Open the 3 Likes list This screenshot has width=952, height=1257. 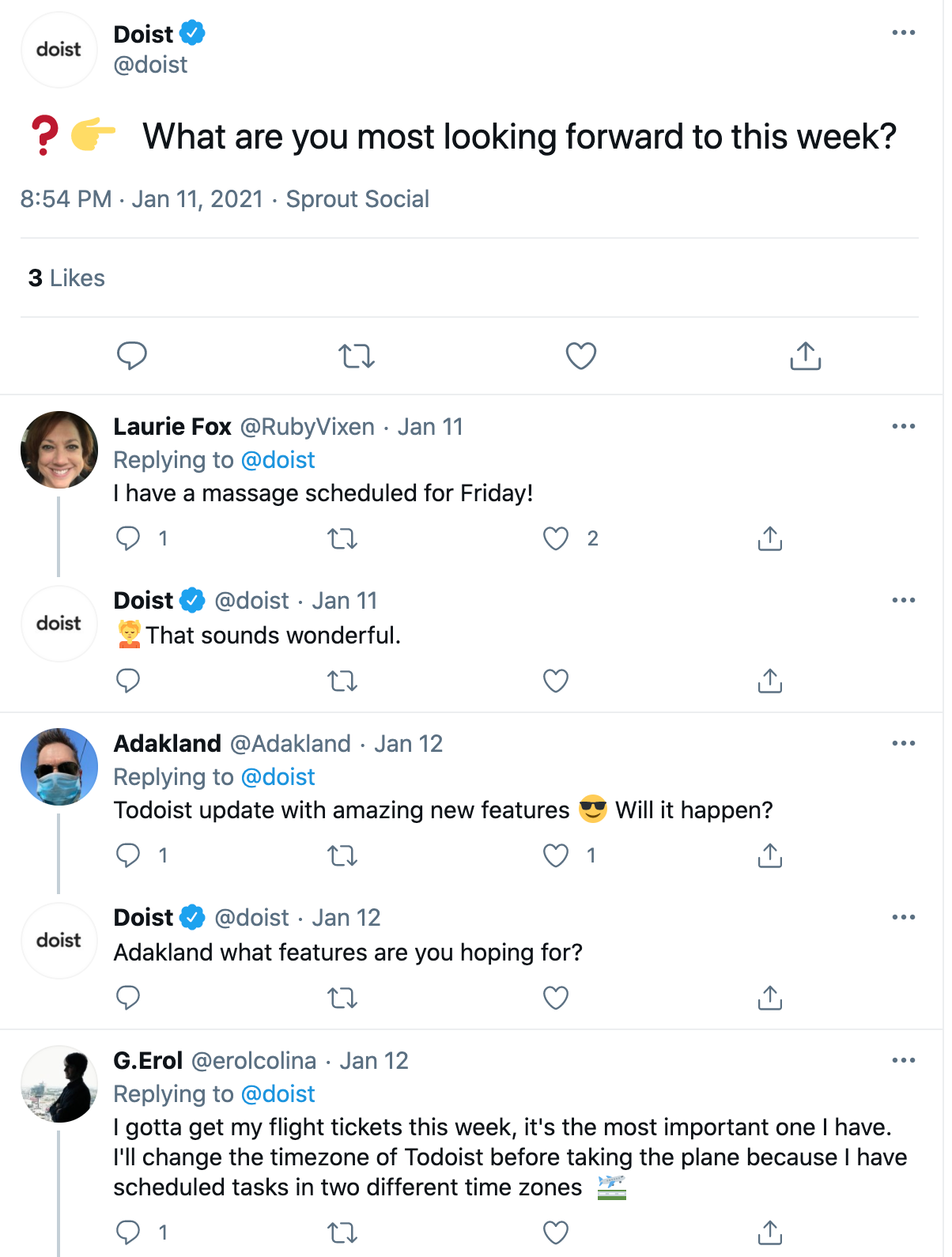[66, 278]
